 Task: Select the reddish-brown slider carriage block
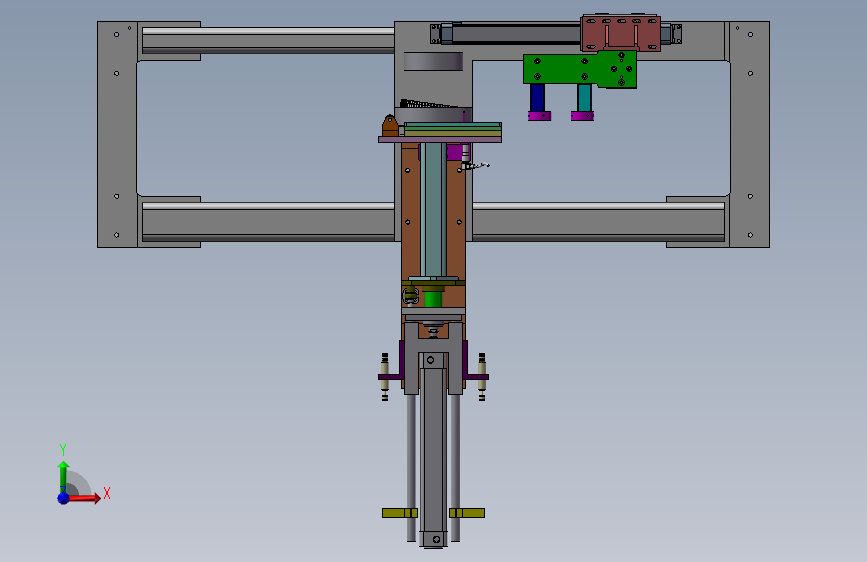pos(620,33)
